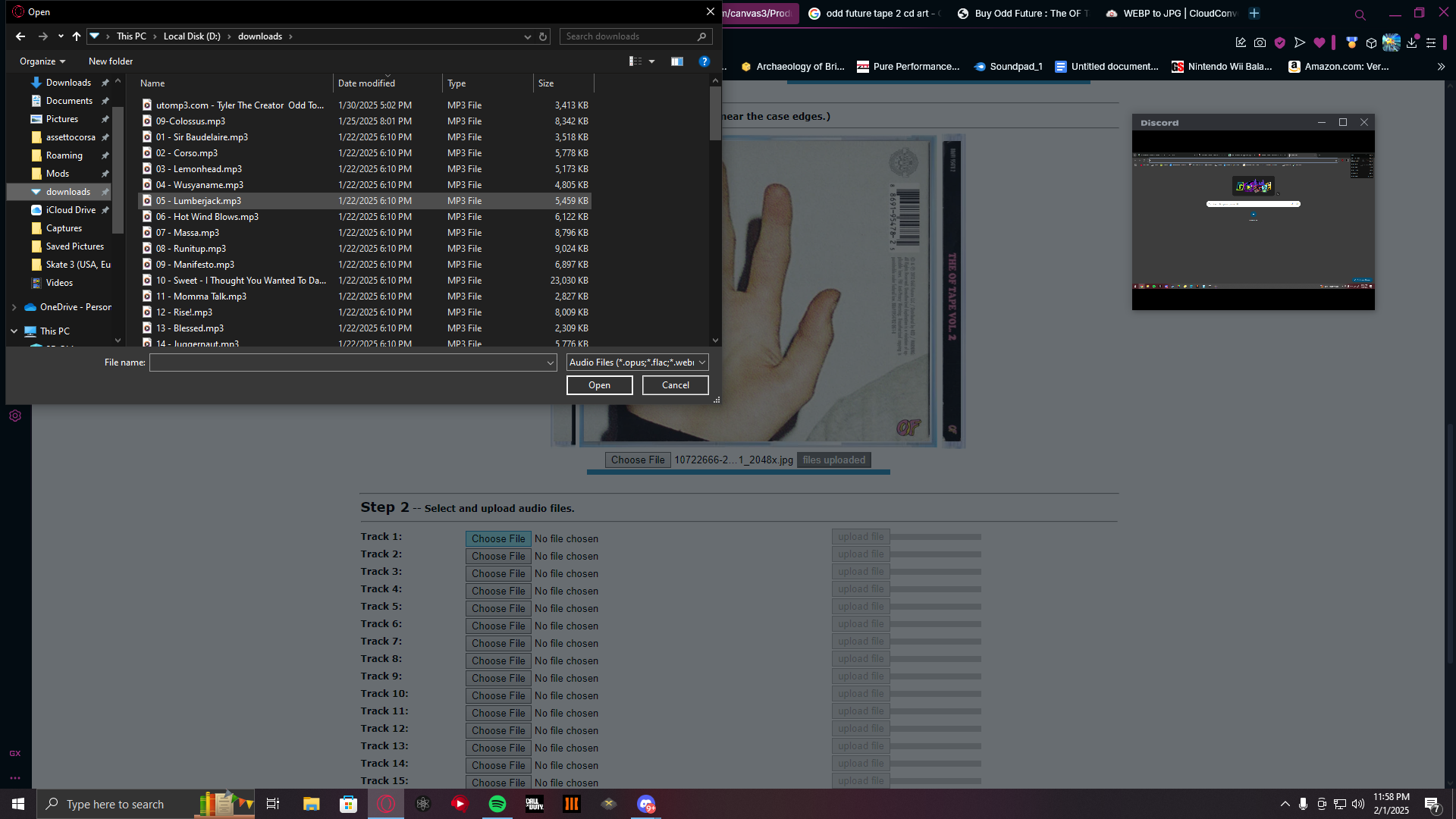This screenshot has height=819, width=1456.
Task: Expand the OneDrive - Personal node
Action: pyautogui.click(x=14, y=307)
